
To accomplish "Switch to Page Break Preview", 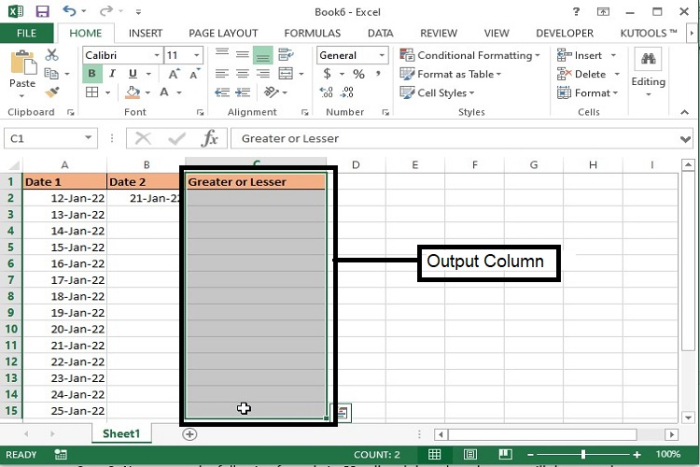I will tap(505, 454).
